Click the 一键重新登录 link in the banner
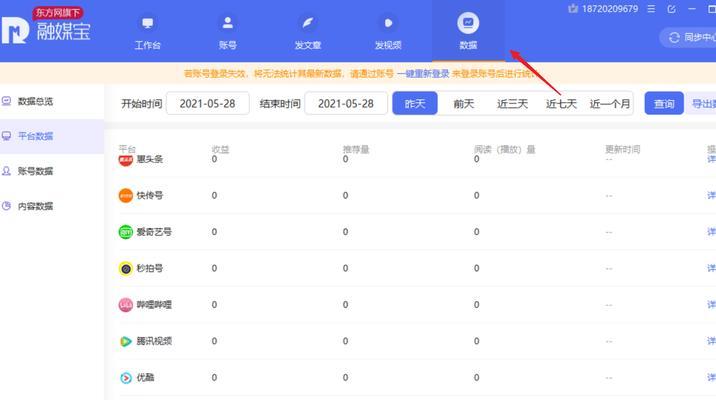This screenshot has width=716, height=400. point(423,74)
